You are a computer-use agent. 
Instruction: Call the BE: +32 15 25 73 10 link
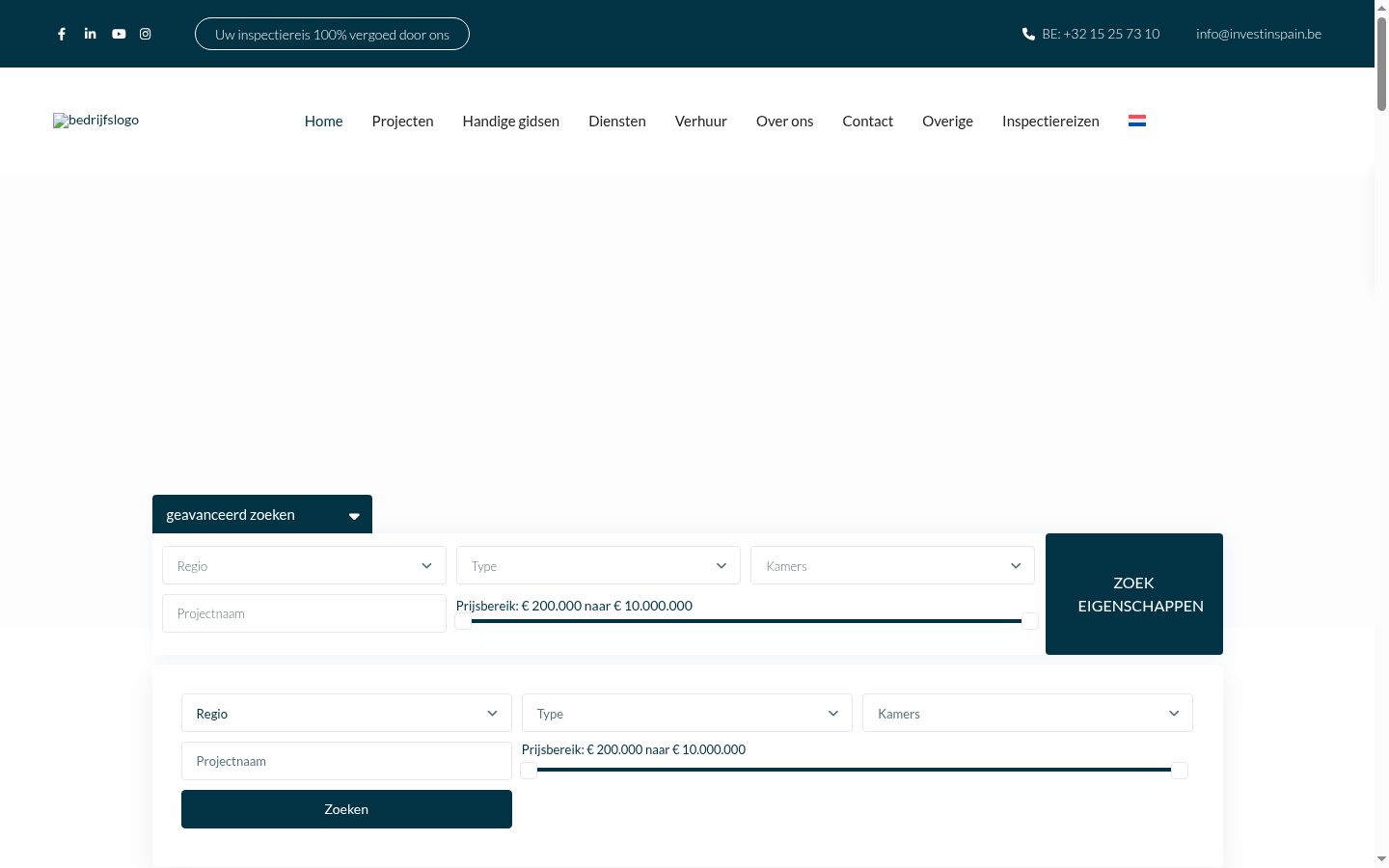click(1101, 34)
